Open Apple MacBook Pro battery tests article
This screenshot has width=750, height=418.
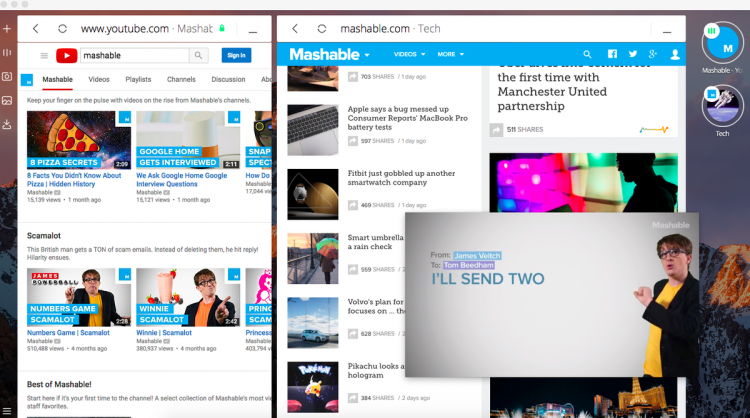tap(408, 118)
